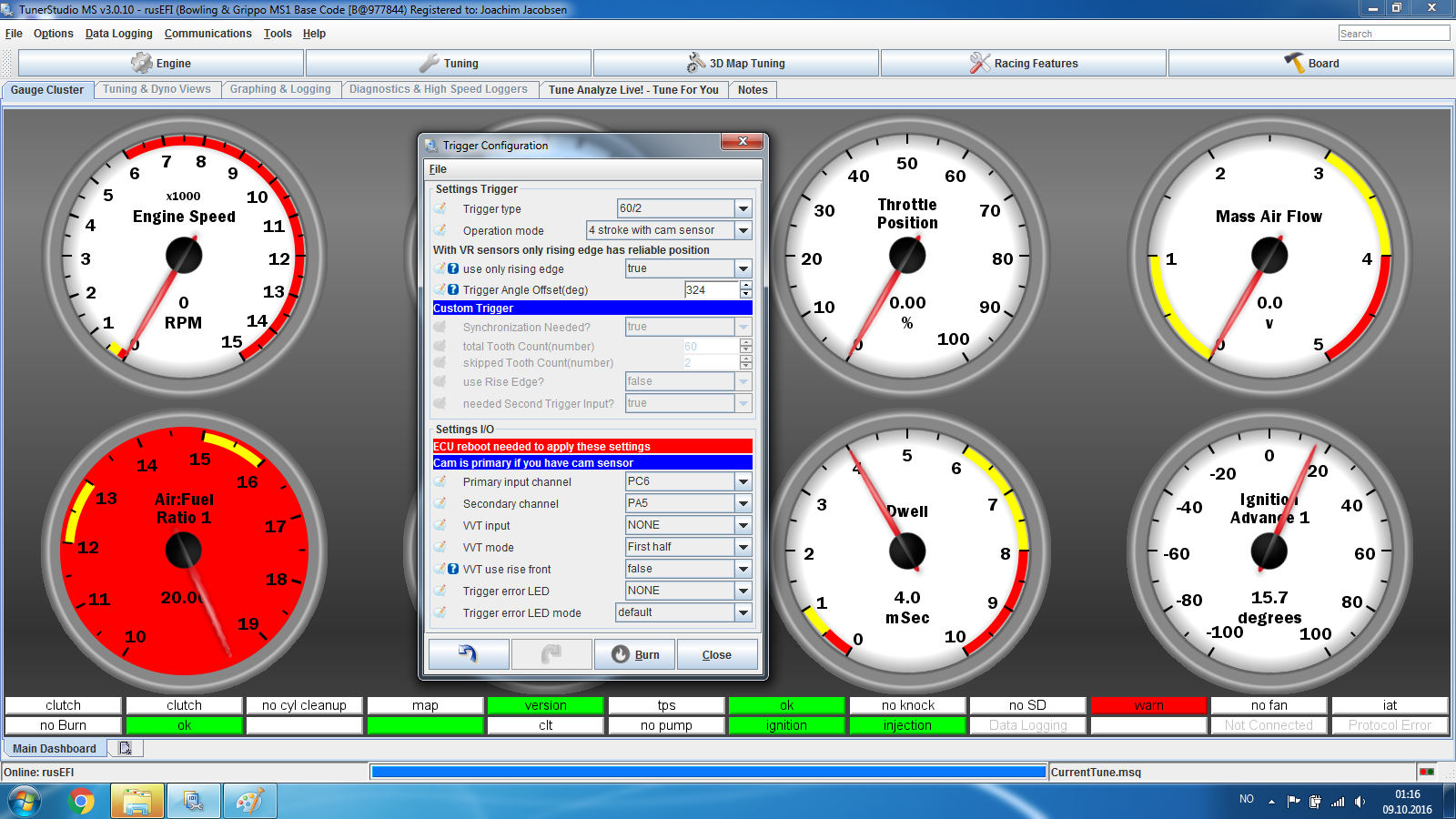Expand the Trigger error LED NONE dropdown

tap(743, 591)
